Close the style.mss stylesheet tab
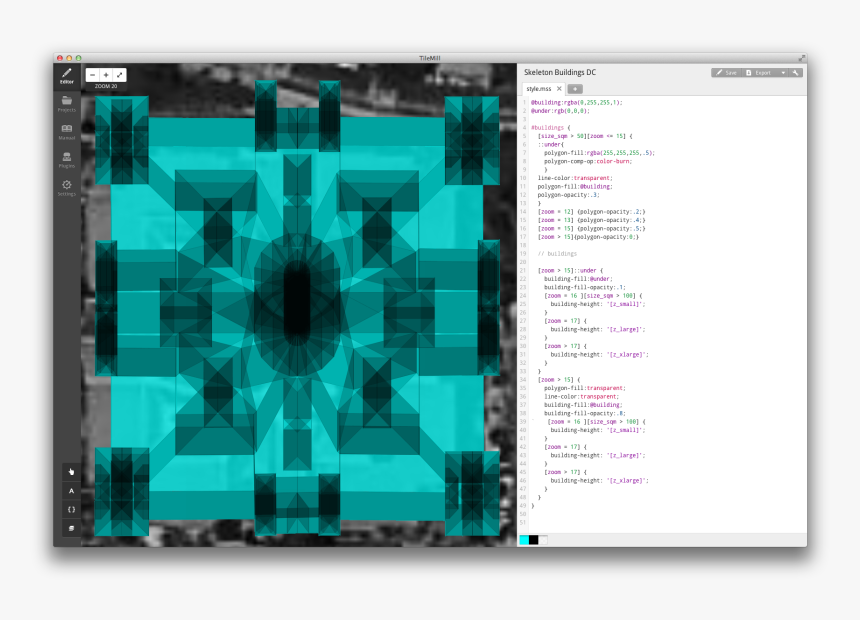Image resolution: width=860 pixels, height=620 pixels. [x=559, y=89]
